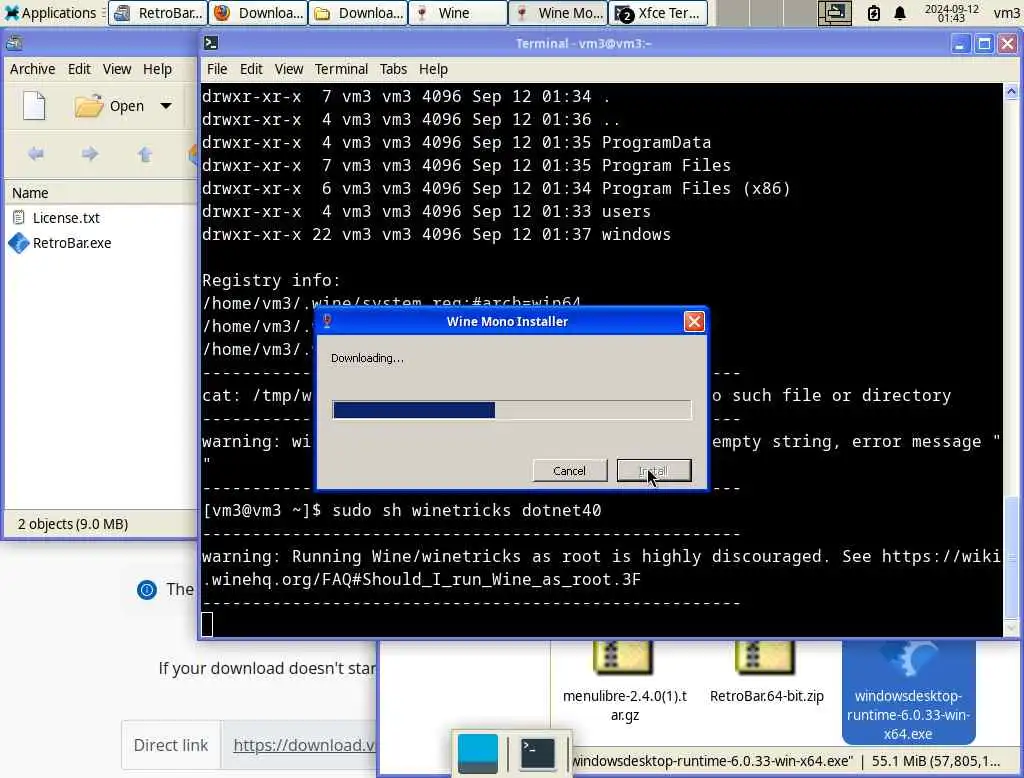Open the Terminal View menu
This screenshot has width=1024, height=778.
coord(289,69)
